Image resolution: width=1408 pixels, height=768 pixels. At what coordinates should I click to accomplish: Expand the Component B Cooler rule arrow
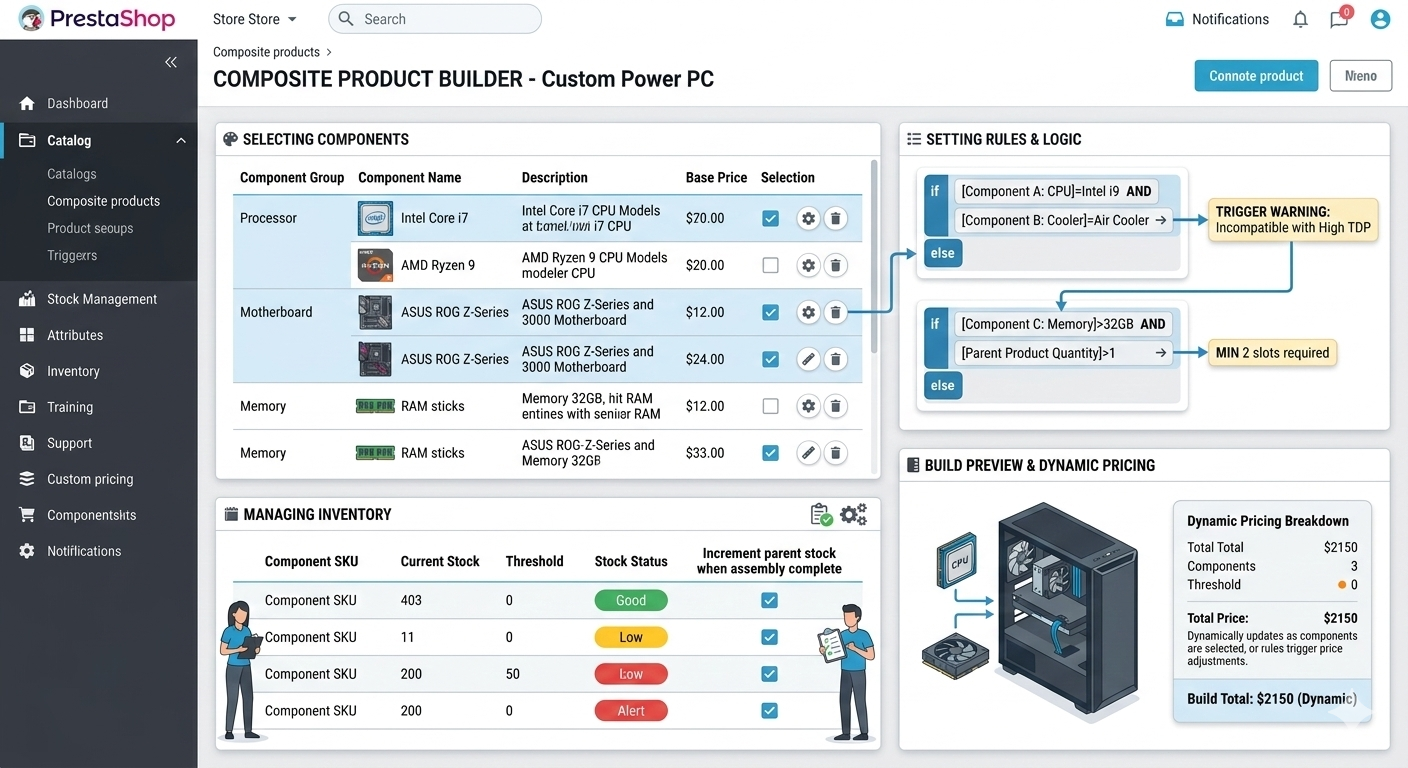(1161, 220)
